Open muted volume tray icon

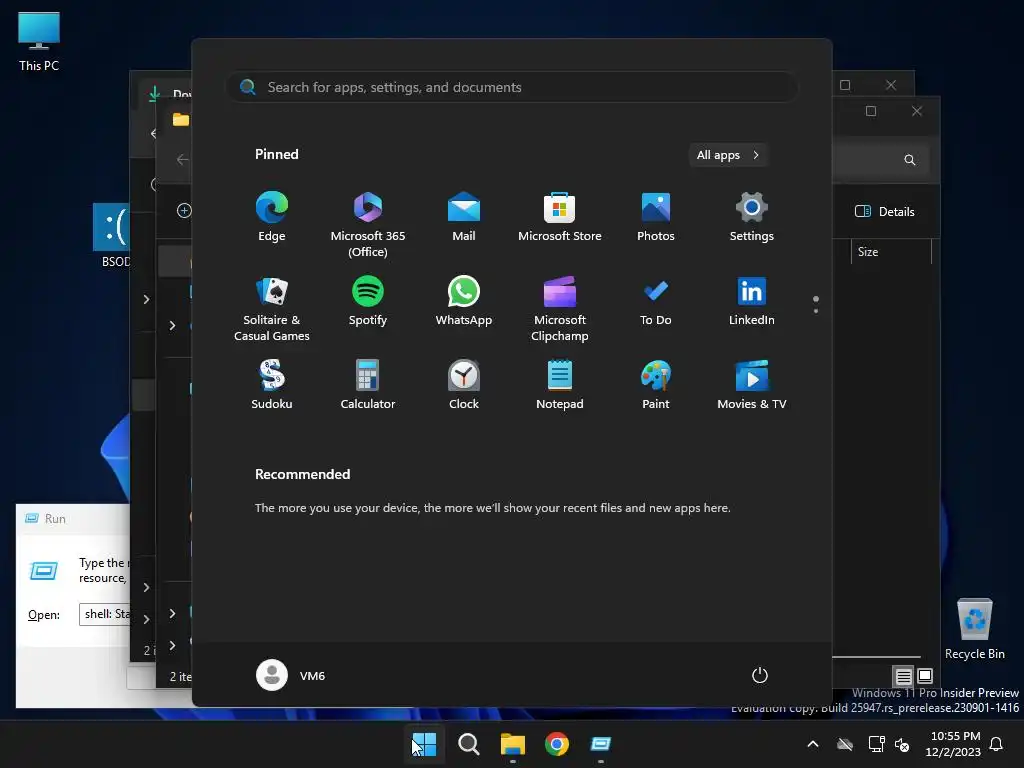point(903,744)
